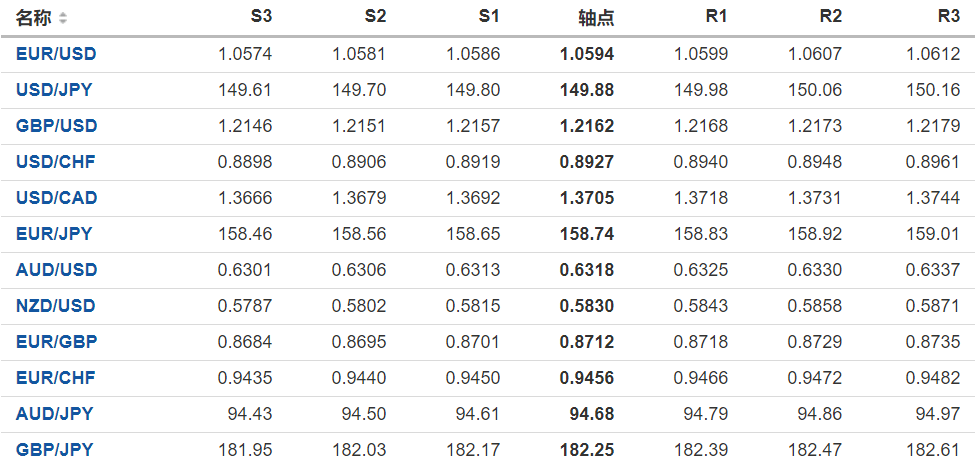Open the AUD/JPY currency link
975x467 pixels.
pos(54,414)
